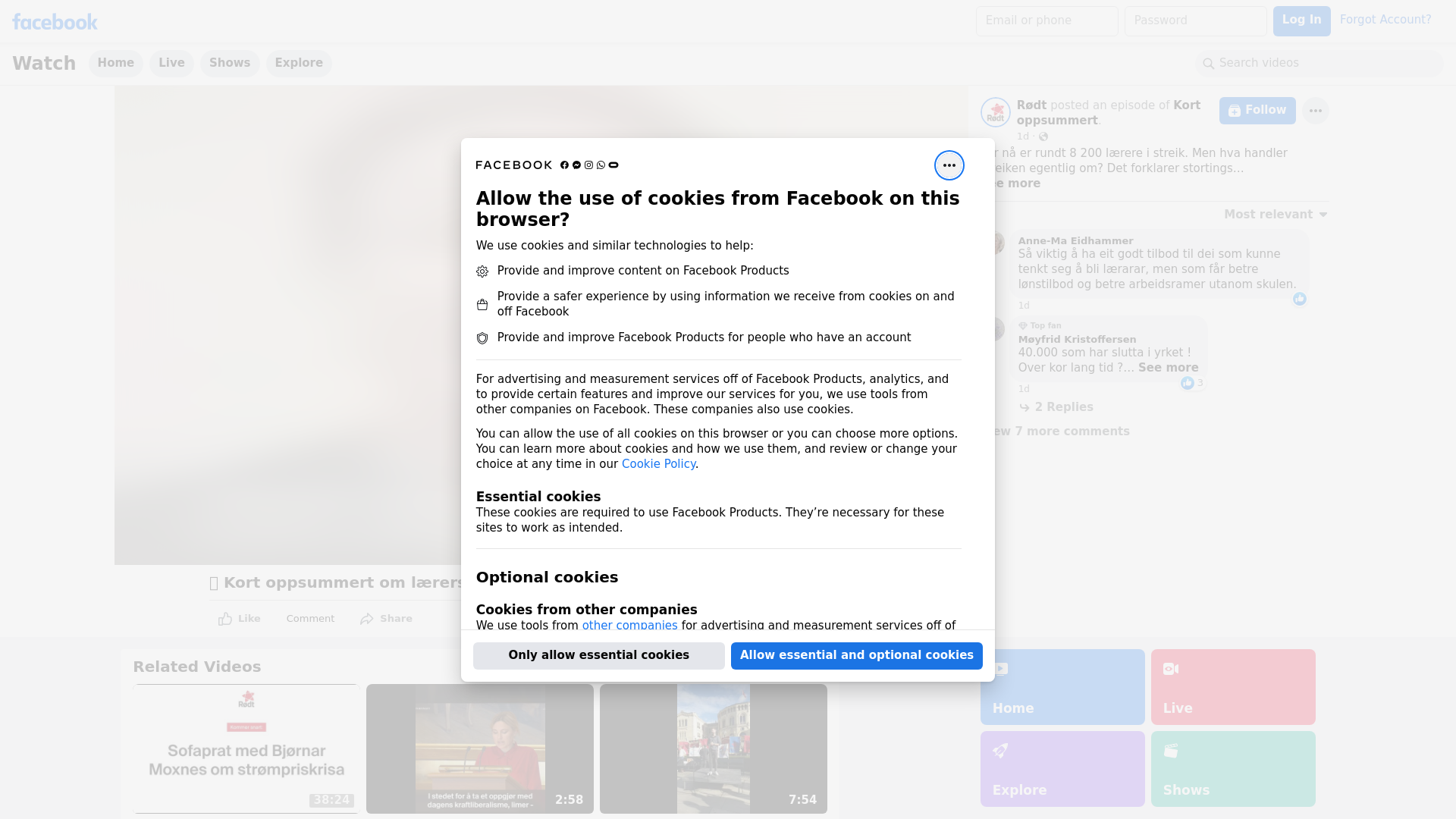The height and width of the screenshot is (819, 1456).
Task: Open the 7:54 related video thumbnail
Action: pyautogui.click(x=714, y=748)
